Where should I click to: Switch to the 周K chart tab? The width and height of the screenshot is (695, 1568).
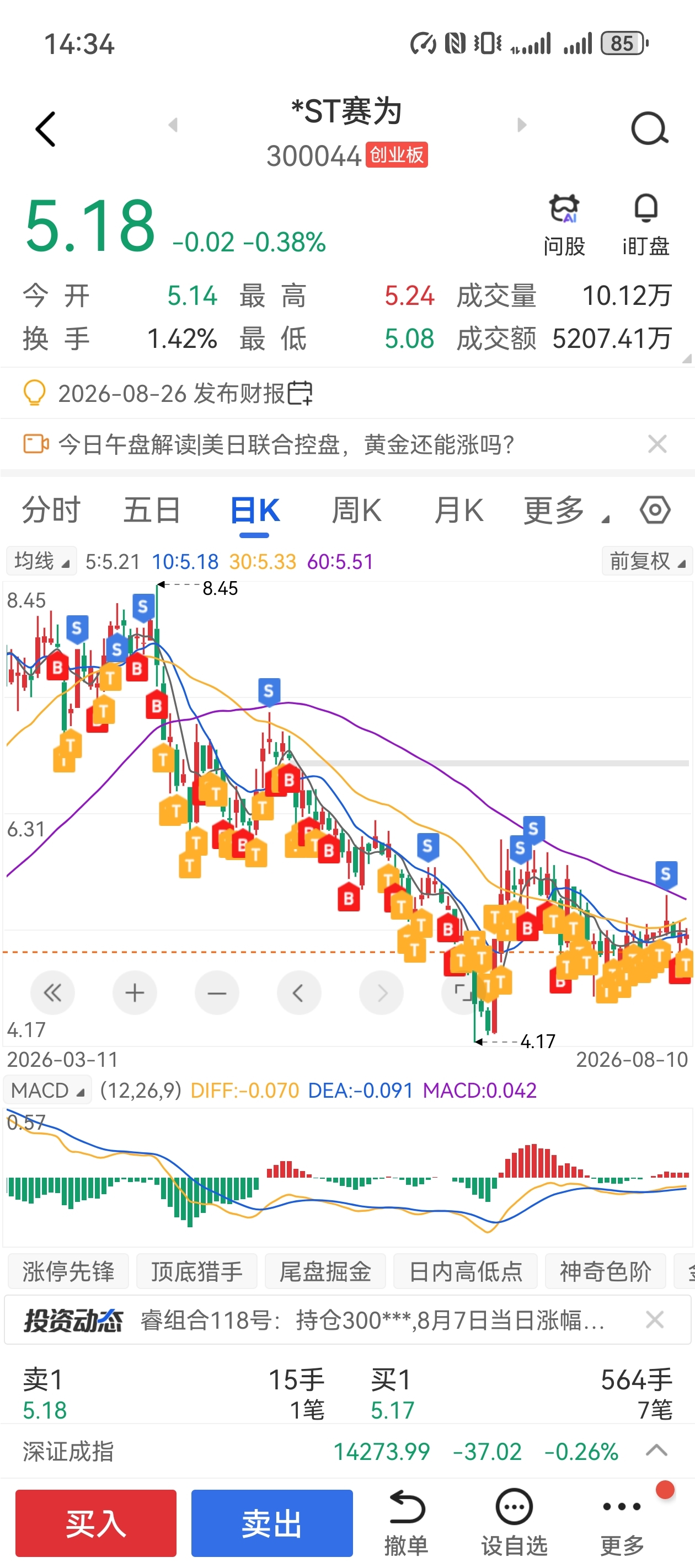pyautogui.click(x=356, y=509)
